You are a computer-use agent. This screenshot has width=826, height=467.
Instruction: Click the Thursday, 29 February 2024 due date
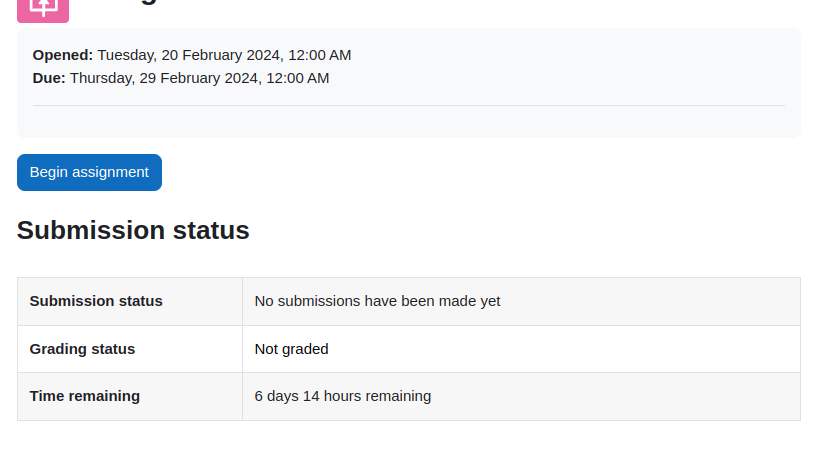(x=164, y=78)
